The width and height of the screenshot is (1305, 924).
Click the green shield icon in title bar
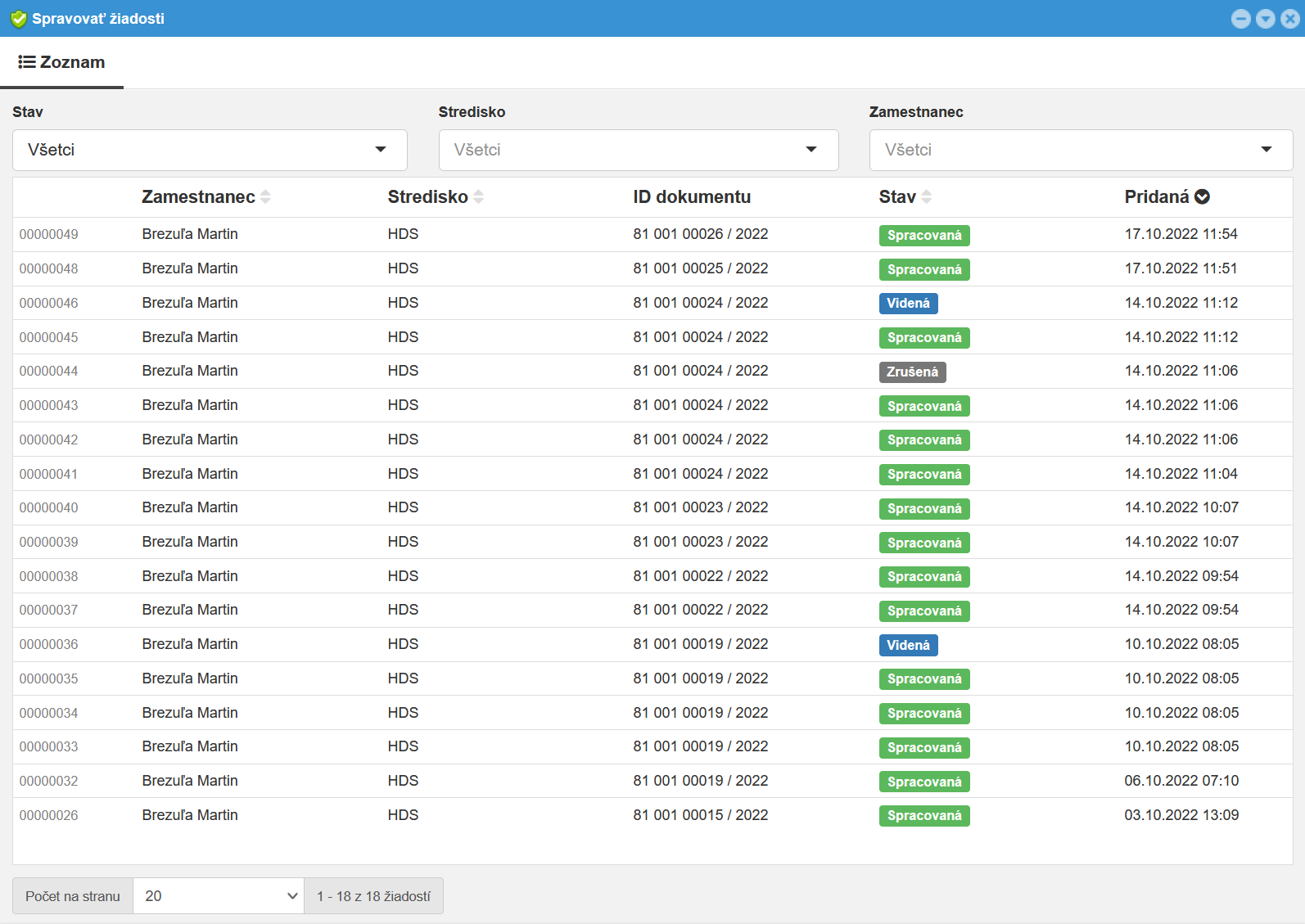[18, 19]
